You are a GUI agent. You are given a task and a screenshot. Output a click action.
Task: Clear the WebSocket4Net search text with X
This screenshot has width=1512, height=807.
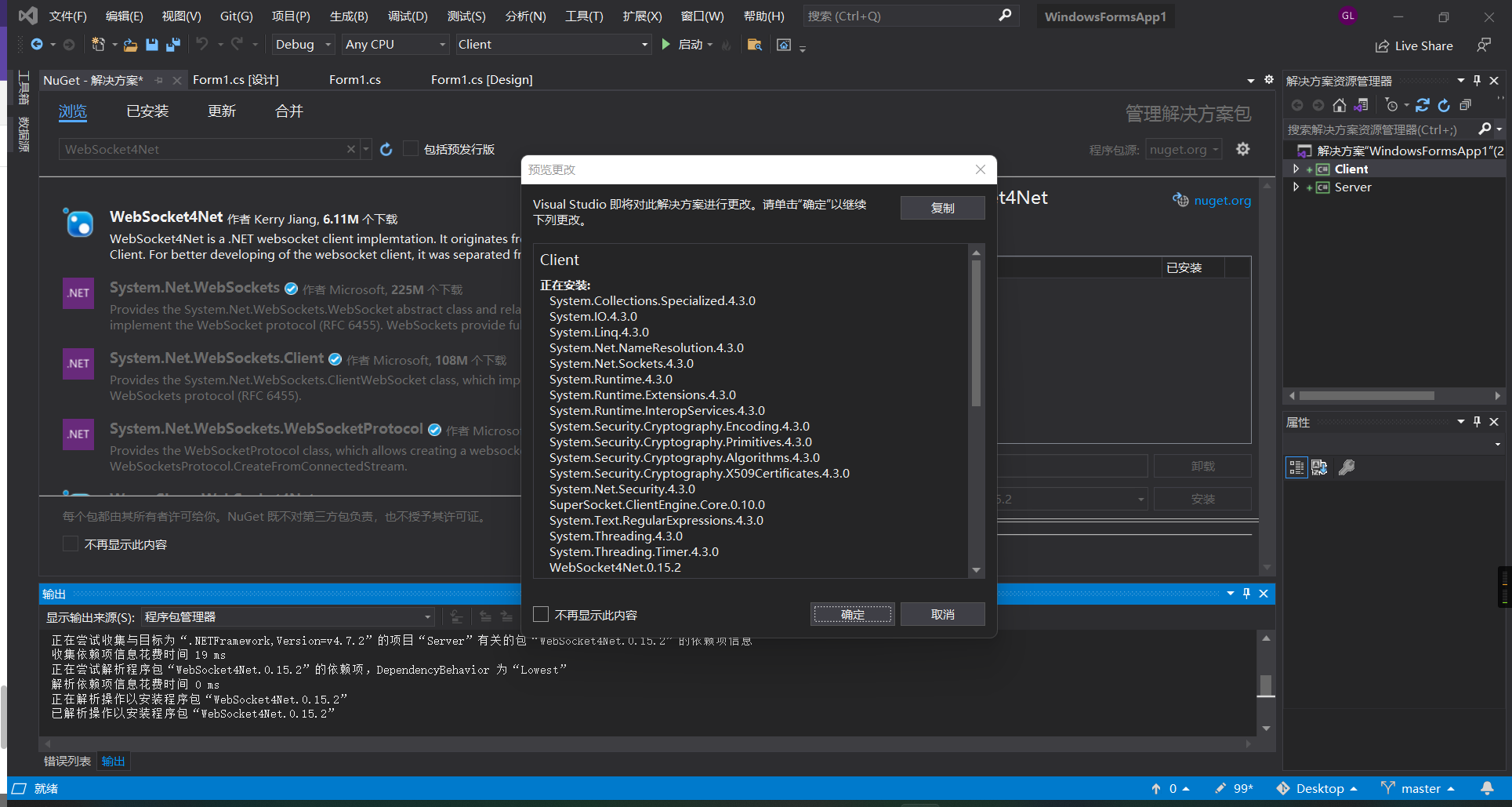(x=350, y=149)
